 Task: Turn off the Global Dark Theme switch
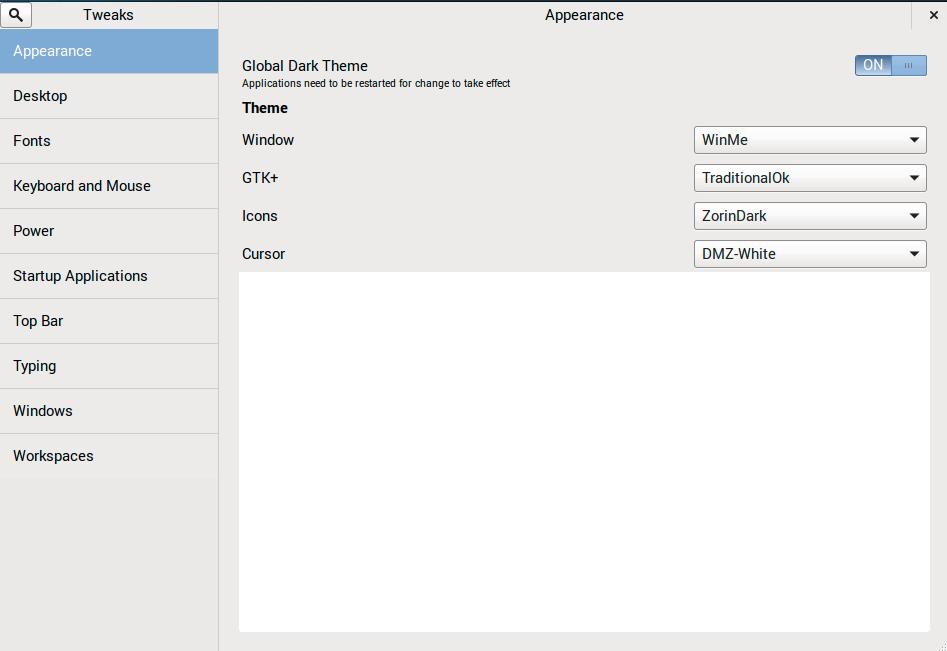pyautogui.click(x=890, y=65)
